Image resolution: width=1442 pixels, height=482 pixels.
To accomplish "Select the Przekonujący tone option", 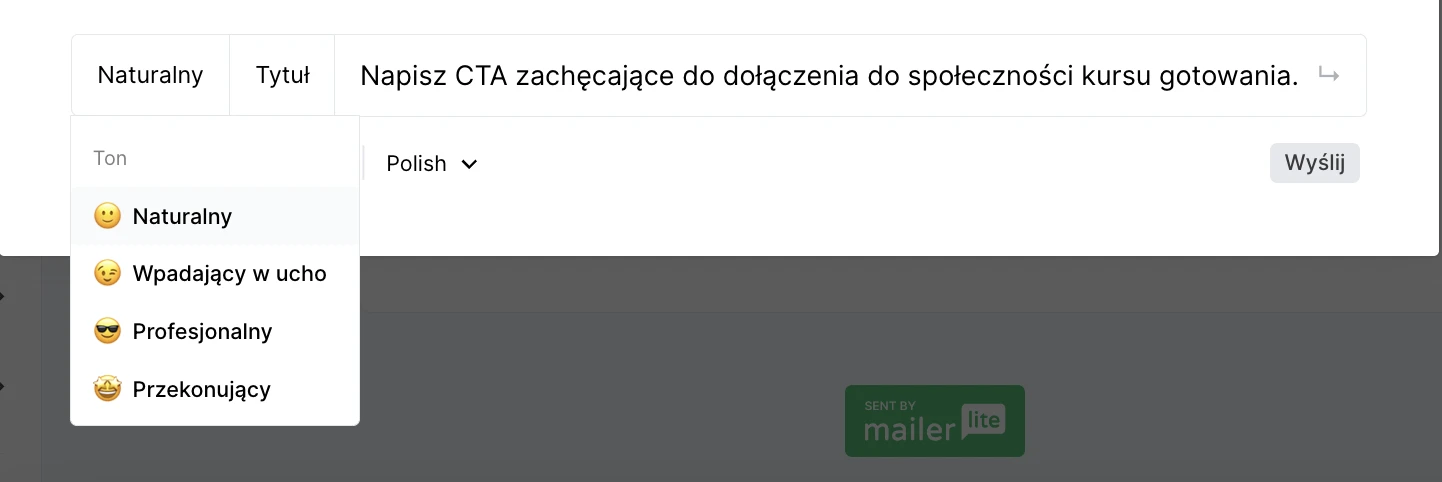I will [x=201, y=389].
